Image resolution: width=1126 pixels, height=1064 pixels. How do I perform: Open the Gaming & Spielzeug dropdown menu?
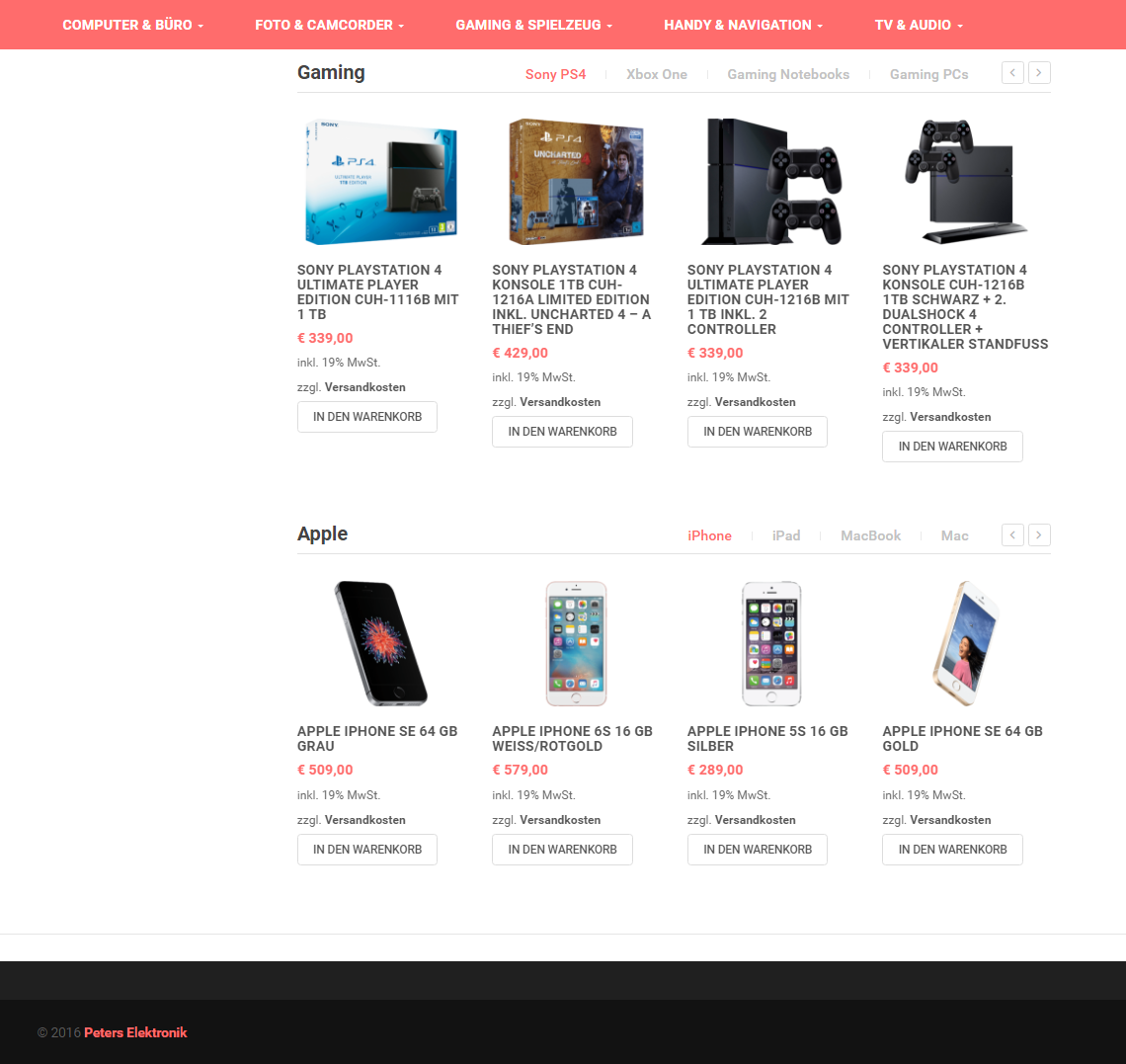point(534,25)
